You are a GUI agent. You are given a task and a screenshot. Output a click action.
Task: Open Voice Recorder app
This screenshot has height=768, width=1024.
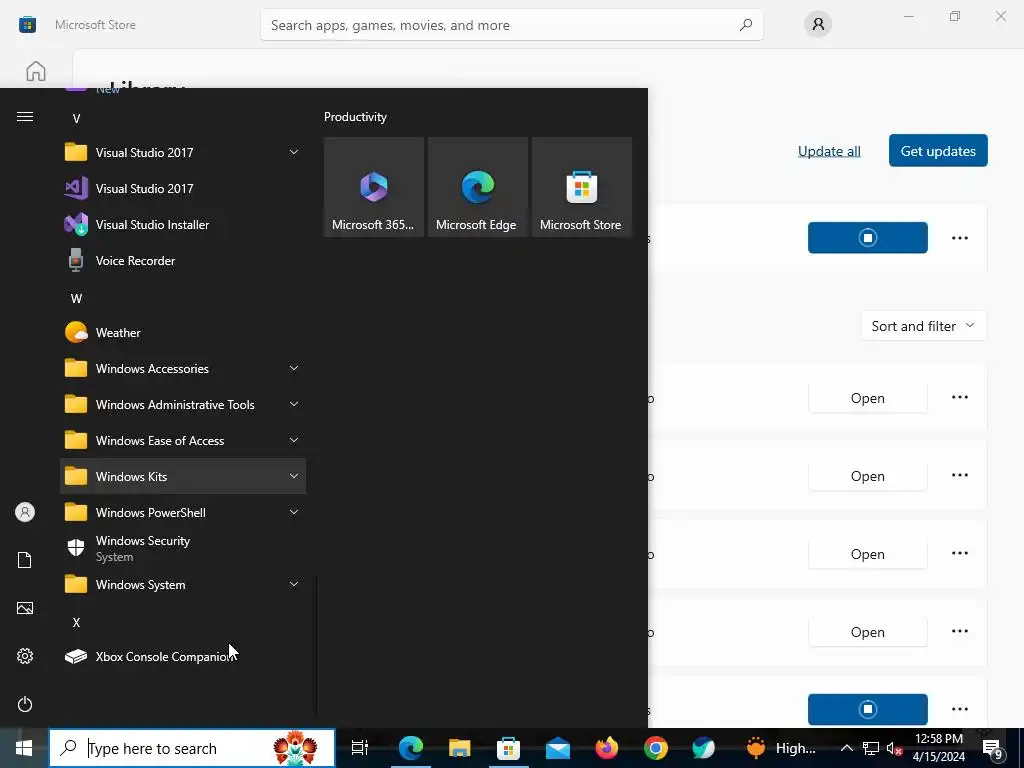(x=183, y=261)
